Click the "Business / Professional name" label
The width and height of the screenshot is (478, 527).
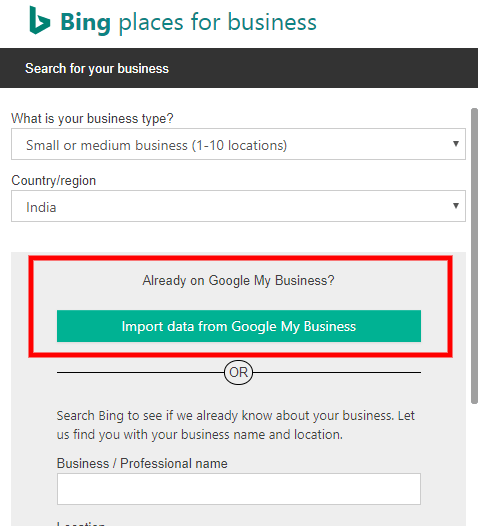(x=142, y=463)
